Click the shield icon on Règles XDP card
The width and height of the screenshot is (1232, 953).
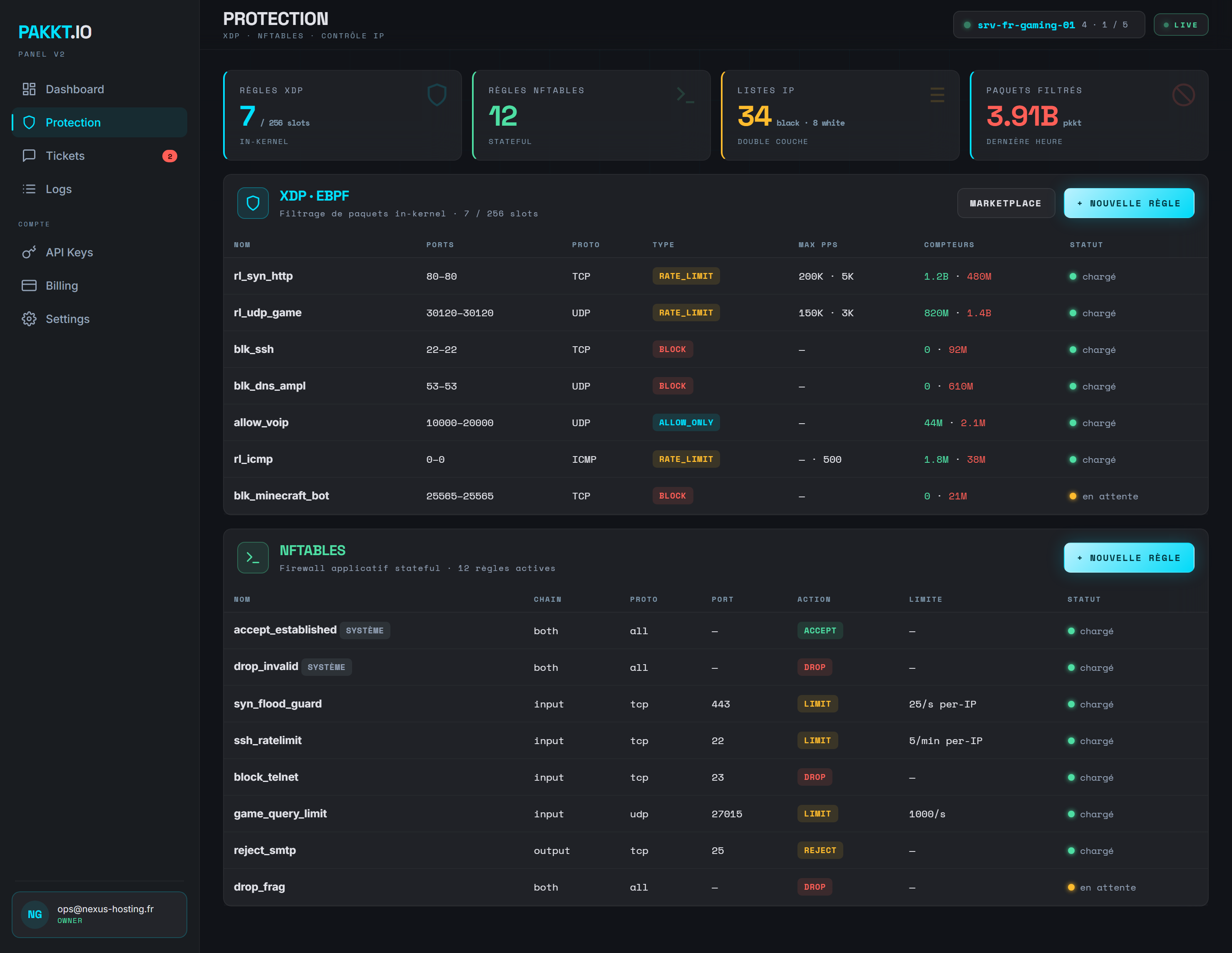click(x=437, y=95)
